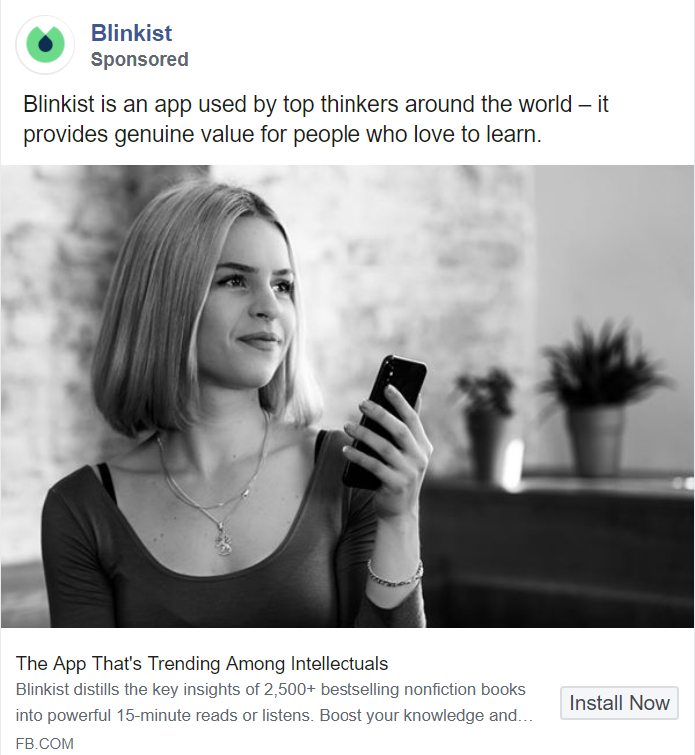Click the necklace pendant in the ad image
Image resolution: width=695 pixels, height=755 pixels.
pyautogui.click(x=223, y=539)
